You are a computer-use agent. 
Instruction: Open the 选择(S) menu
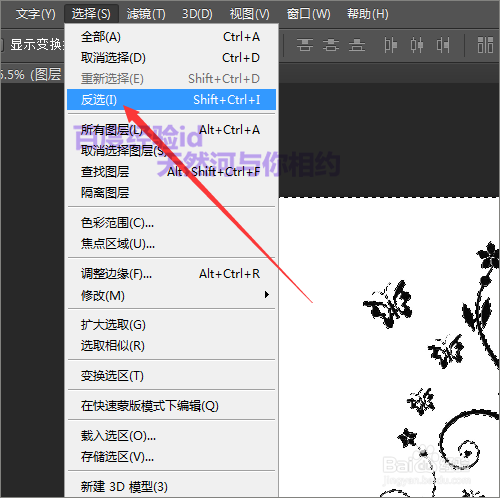pyautogui.click(x=91, y=14)
